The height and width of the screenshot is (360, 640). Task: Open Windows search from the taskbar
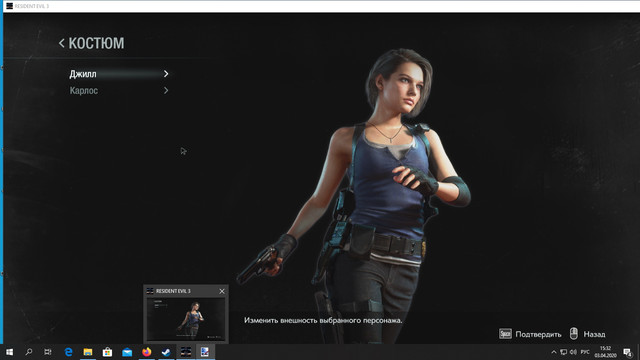[29, 352]
